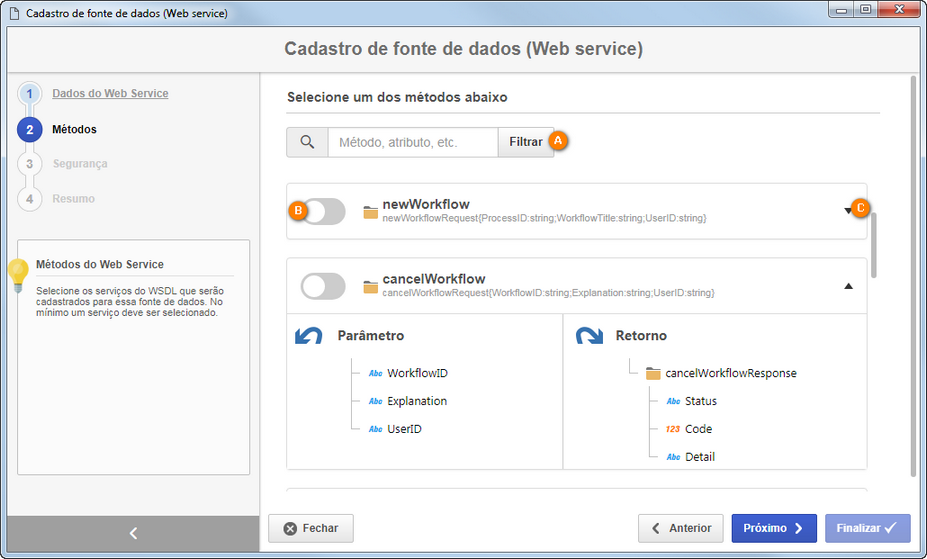Click the Abc icon beside WorkflowID
This screenshot has height=559, width=927.
coord(375,373)
